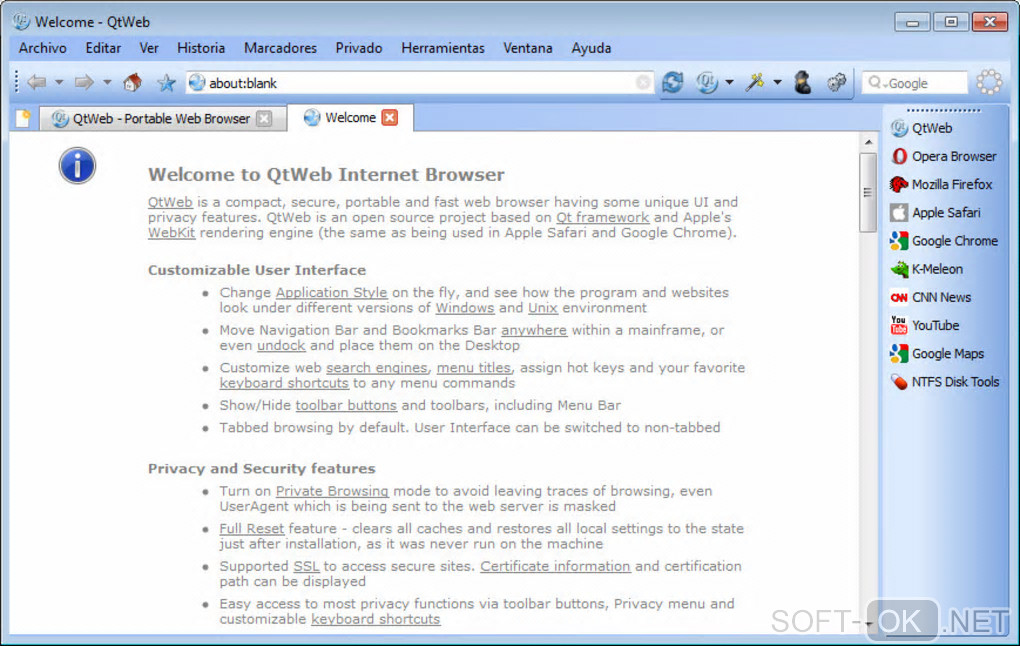1020x646 pixels.
Task: Open the Historia menu
Action: tap(201, 48)
